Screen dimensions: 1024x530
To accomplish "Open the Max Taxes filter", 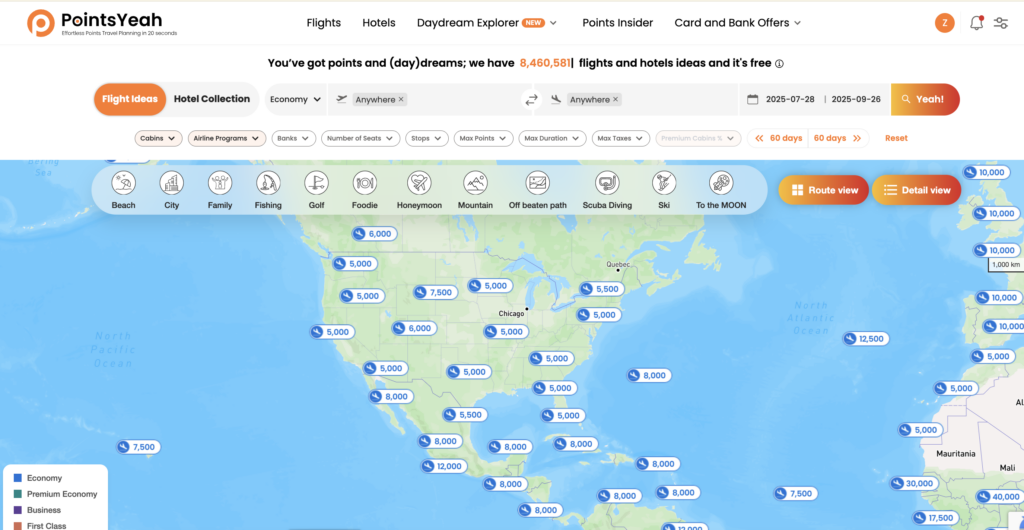I will [621, 138].
